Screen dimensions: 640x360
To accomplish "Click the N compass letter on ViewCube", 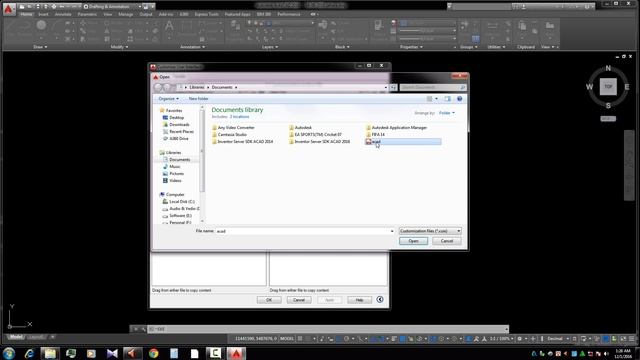I will pos(608,69).
